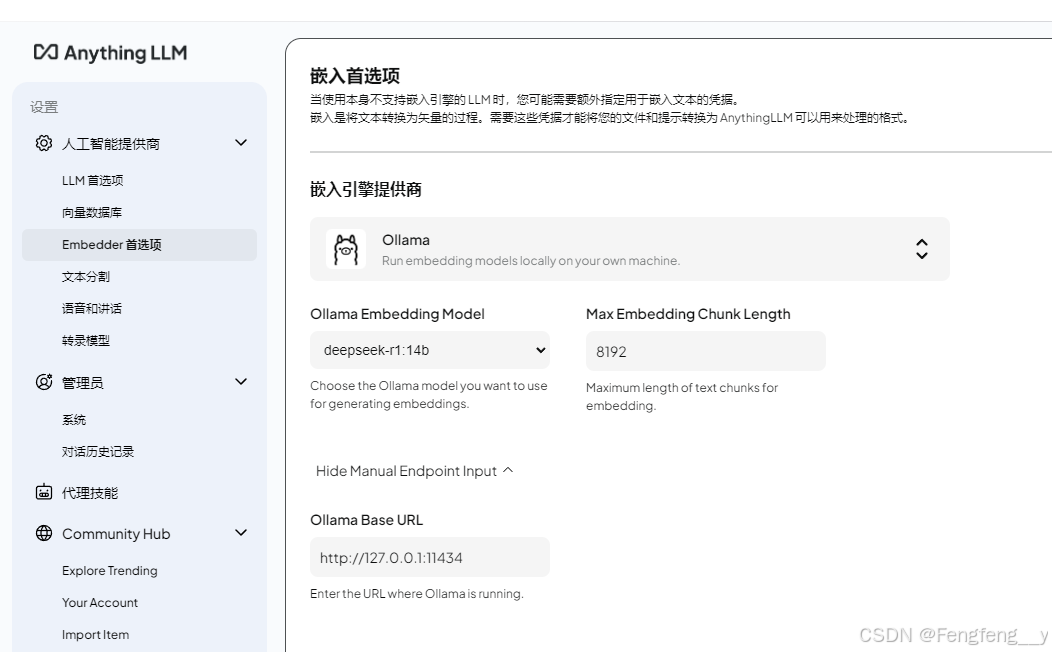1052x652 pixels.
Task: Click the 'Ollama Base URL' label
Action: [366, 520]
